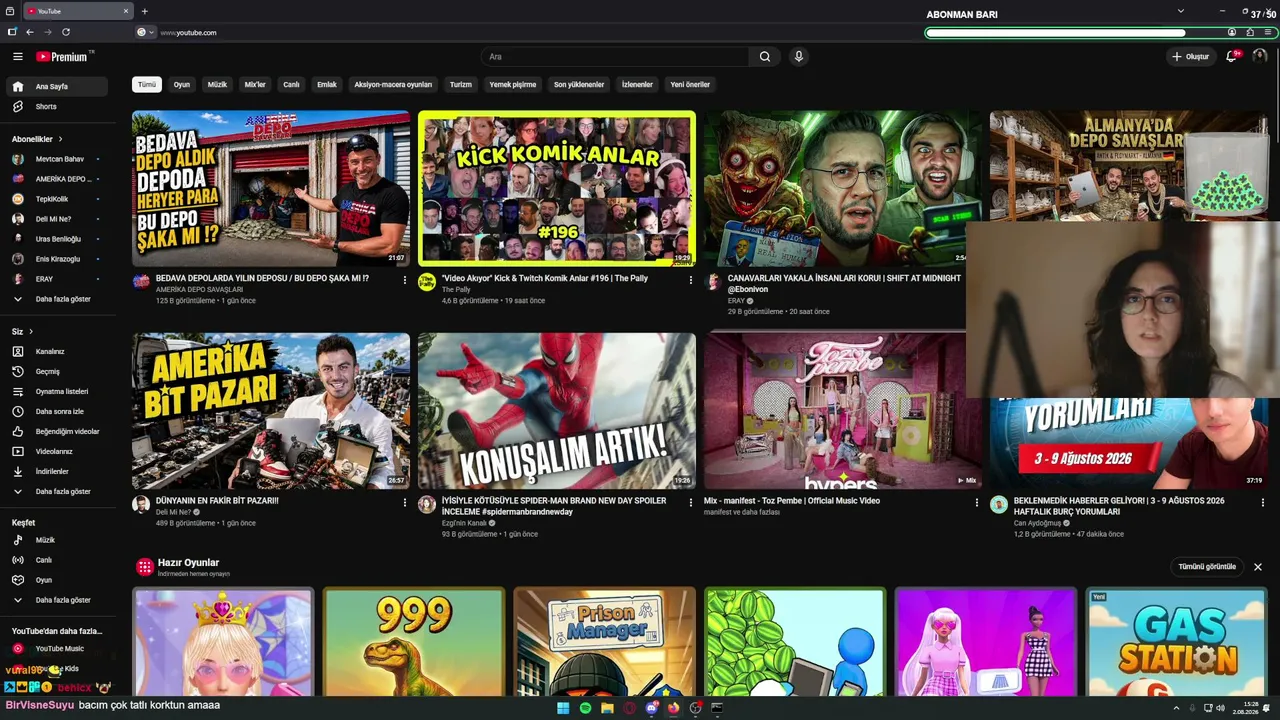The height and width of the screenshot is (720, 1280).
Task: Open Ana Sayfa in the sidebar
Action: (58, 87)
